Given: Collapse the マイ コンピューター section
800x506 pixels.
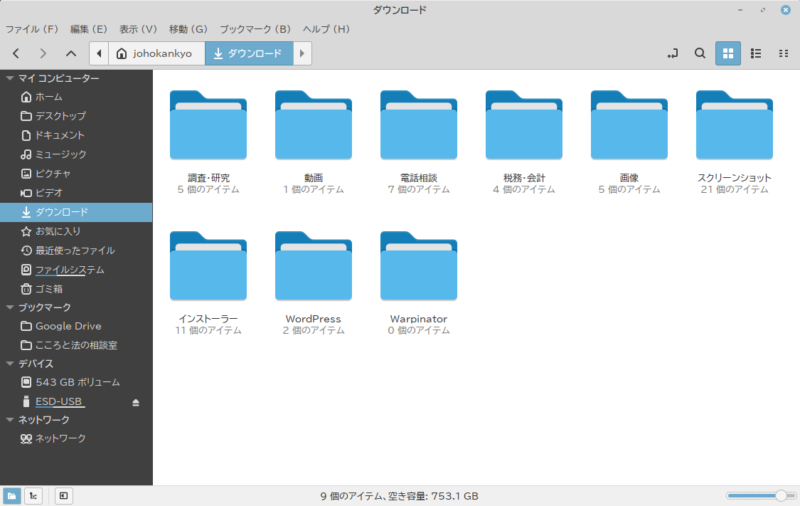Looking at the screenshot, I should tap(10, 78).
